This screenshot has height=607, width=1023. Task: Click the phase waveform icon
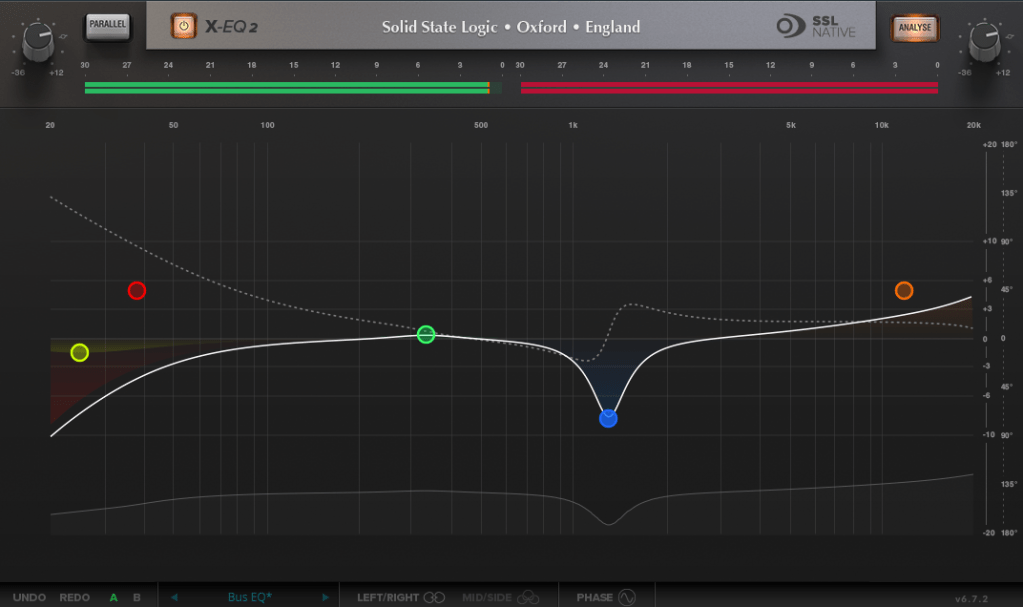point(627,598)
